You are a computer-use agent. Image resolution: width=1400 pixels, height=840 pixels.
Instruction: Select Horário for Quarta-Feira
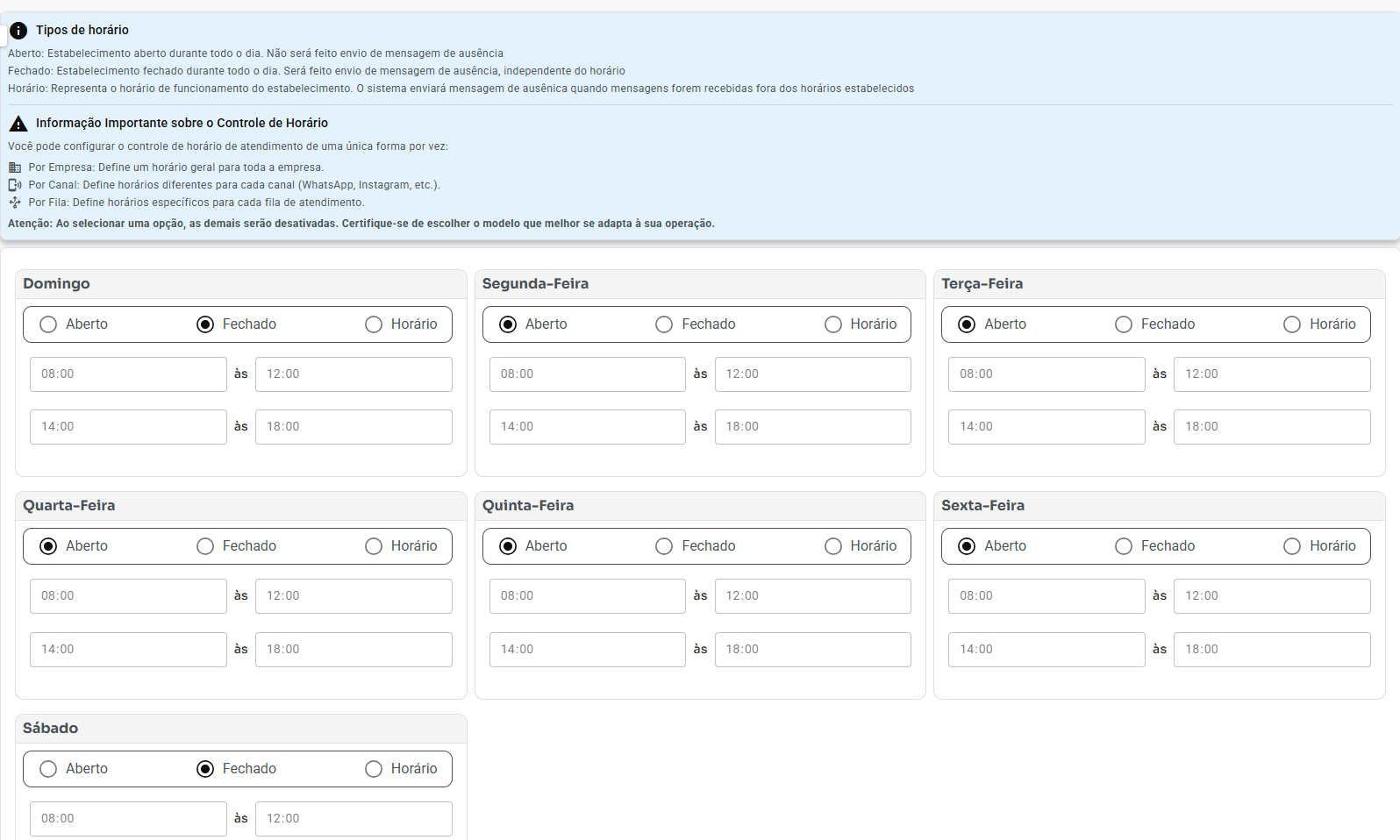coord(374,546)
